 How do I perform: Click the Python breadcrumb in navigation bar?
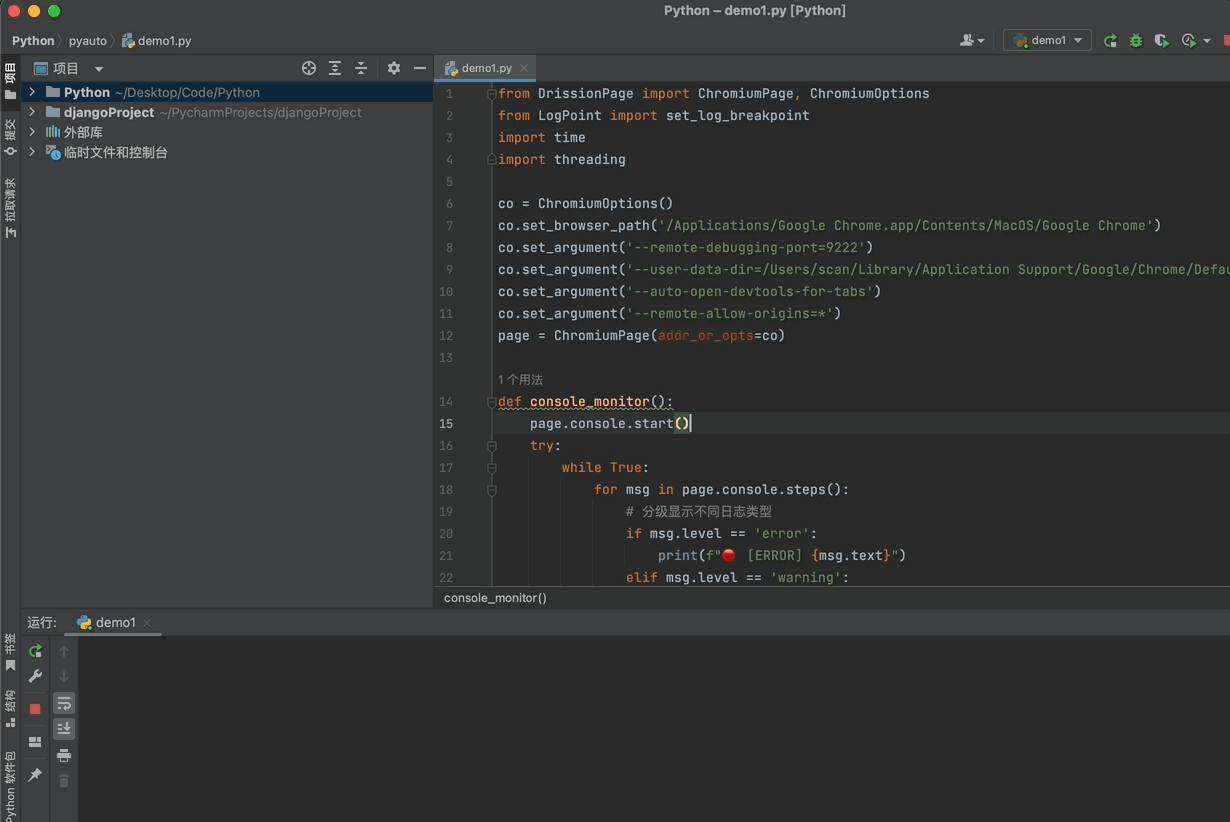[33, 41]
